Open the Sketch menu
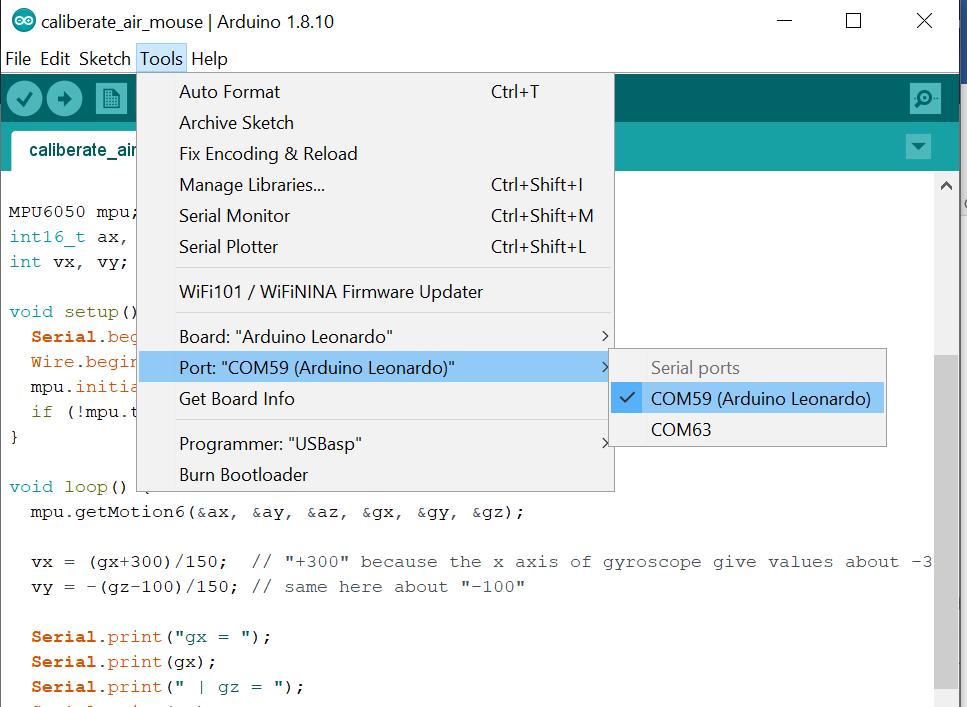Image resolution: width=967 pixels, height=707 pixels. (105, 59)
